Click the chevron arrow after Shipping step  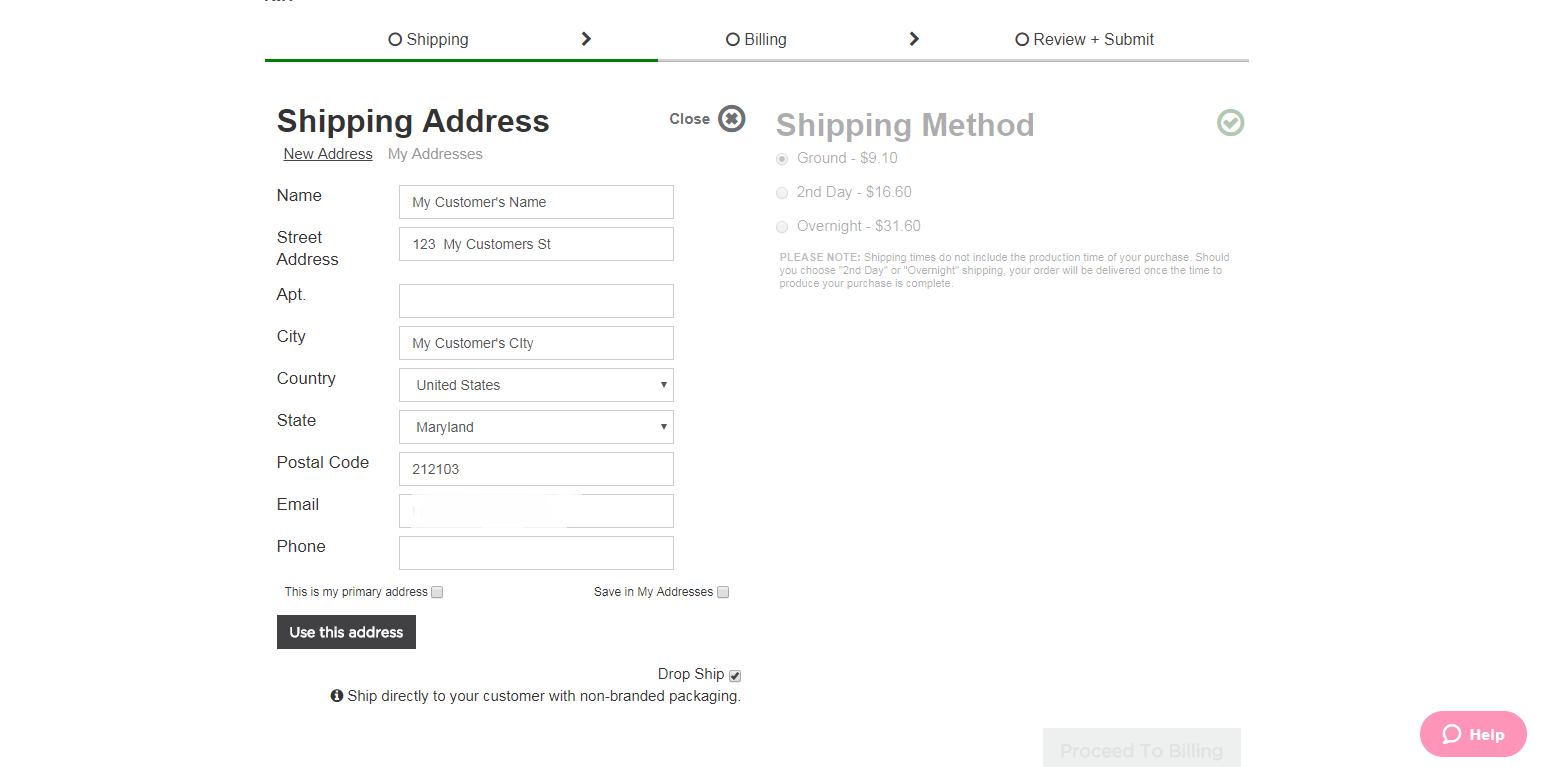586,39
